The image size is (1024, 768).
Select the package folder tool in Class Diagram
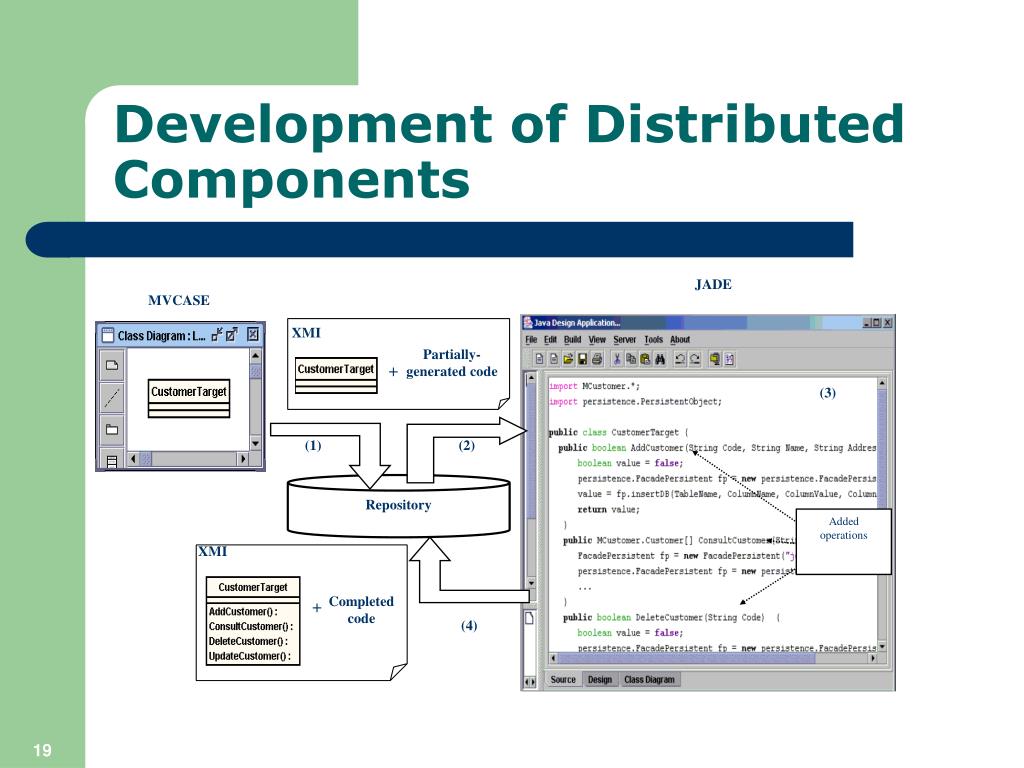click(x=112, y=429)
